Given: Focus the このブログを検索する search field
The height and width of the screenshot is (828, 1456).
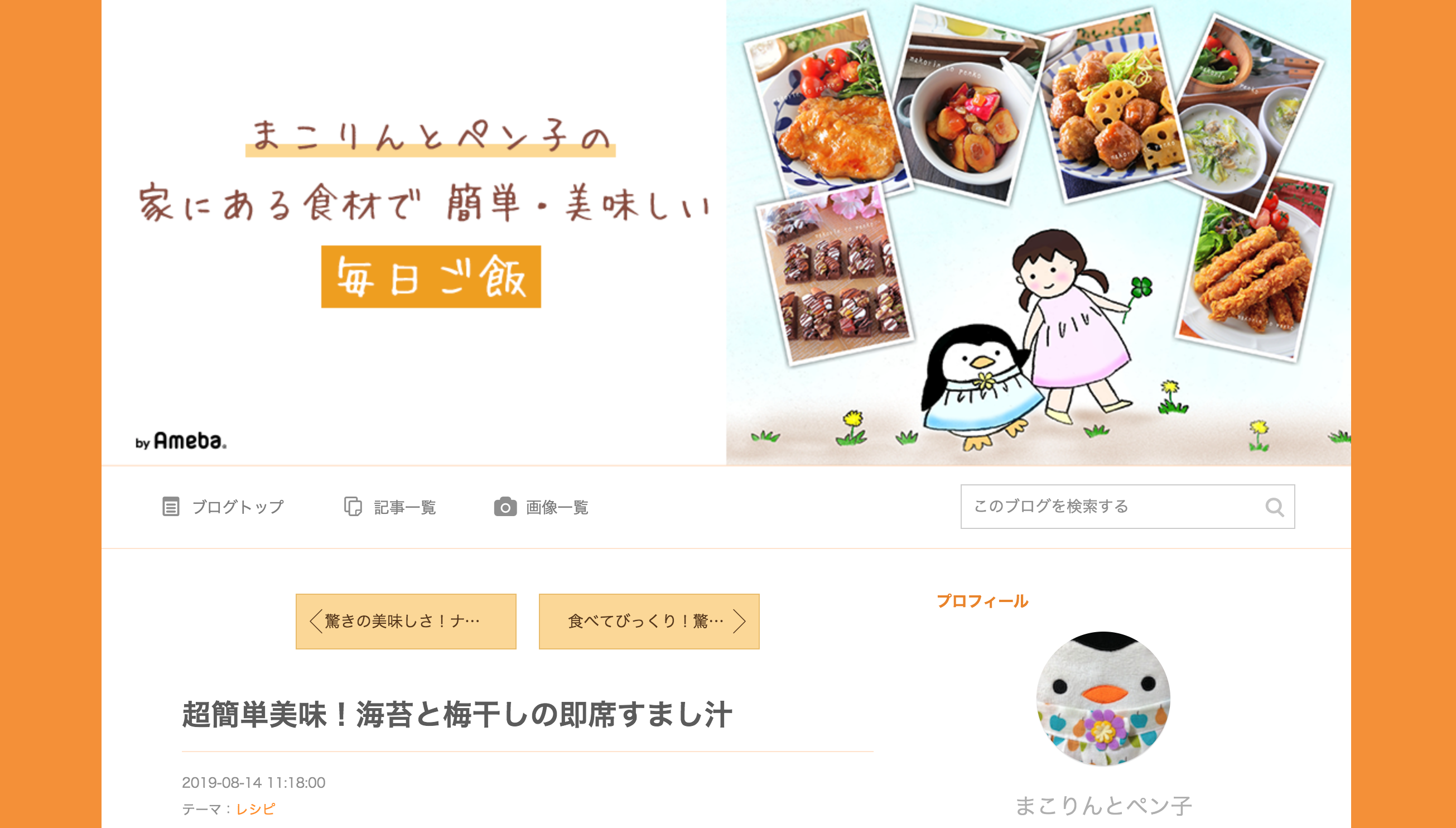Looking at the screenshot, I should (x=1127, y=507).
